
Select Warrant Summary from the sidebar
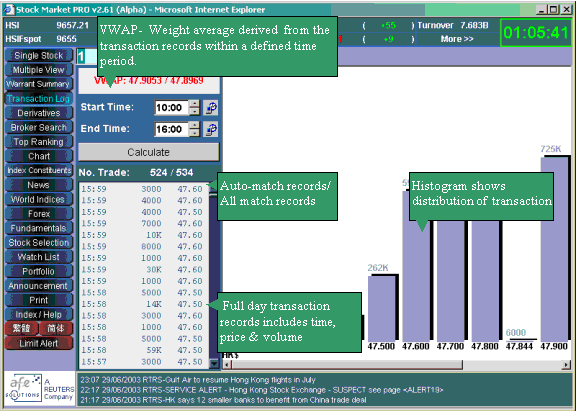[38, 84]
